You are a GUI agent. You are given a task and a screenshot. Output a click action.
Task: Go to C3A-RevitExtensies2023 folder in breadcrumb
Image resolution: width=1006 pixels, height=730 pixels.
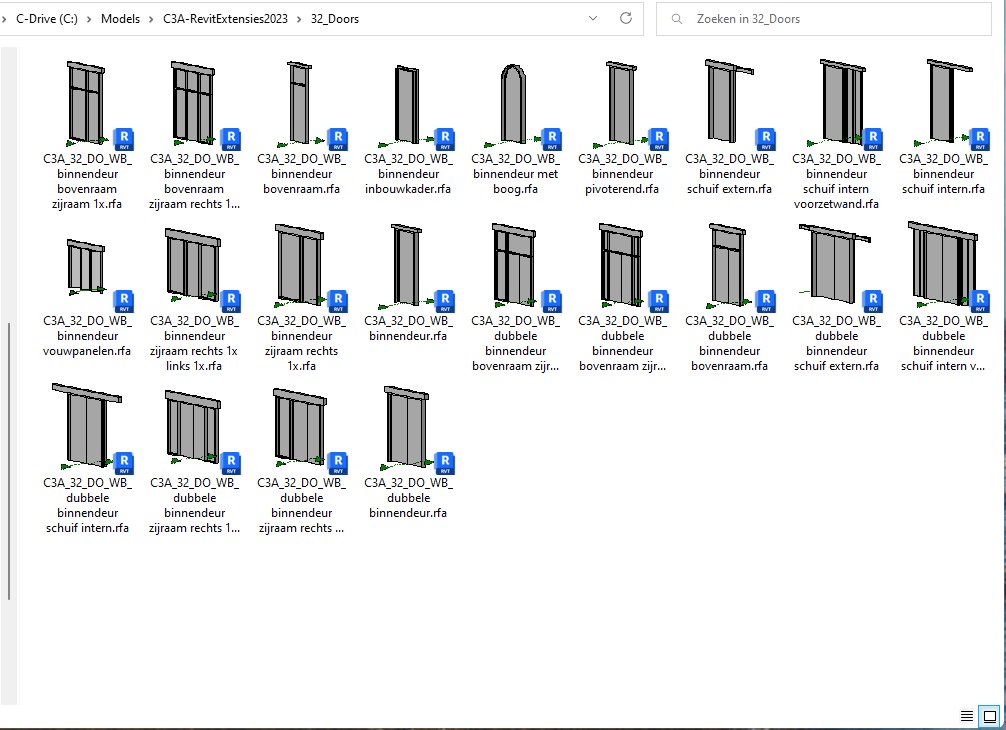[225, 19]
